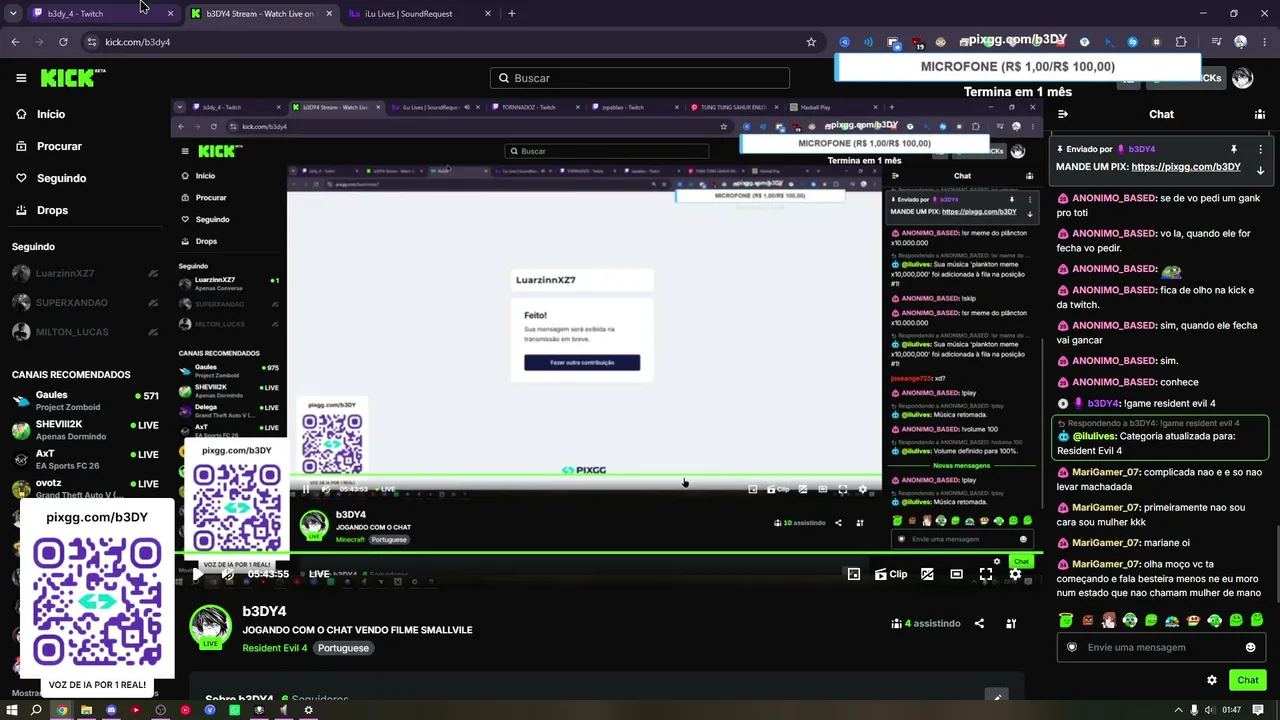The width and height of the screenshot is (1280, 720).
Task: Bookmark this page with the star
Action: (x=811, y=42)
